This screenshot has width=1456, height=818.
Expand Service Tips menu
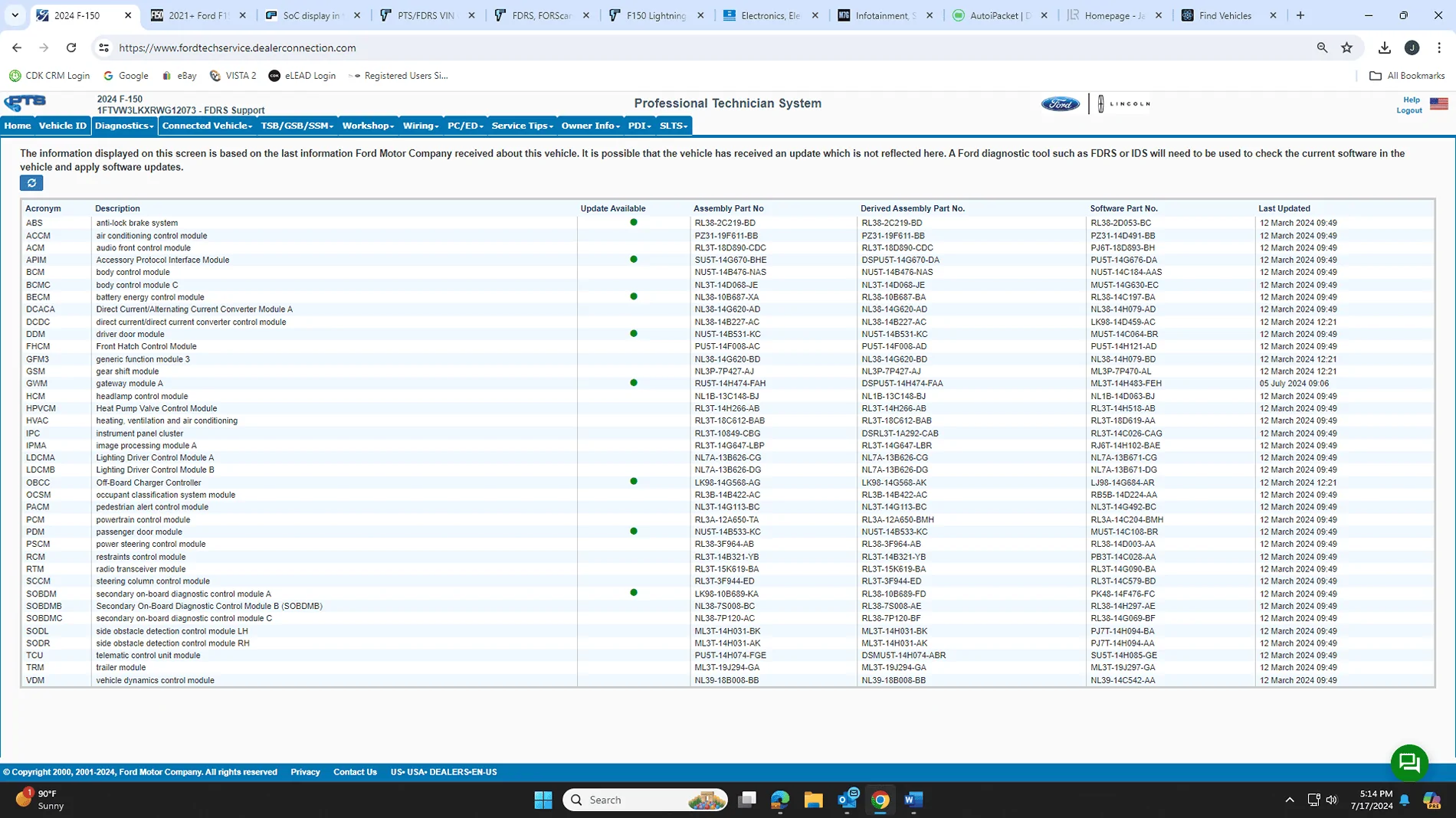523,126
